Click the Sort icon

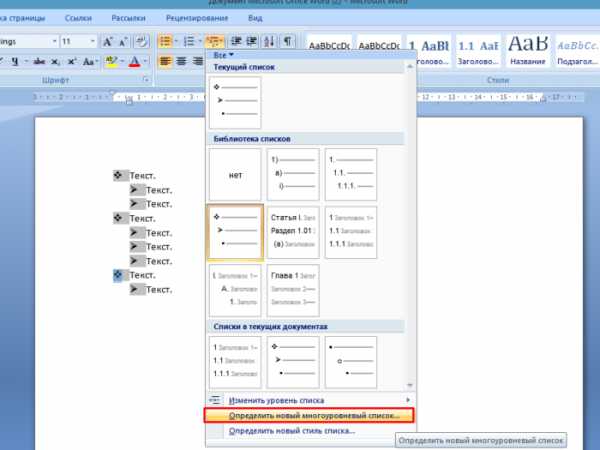pyautogui.click(x=269, y=41)
